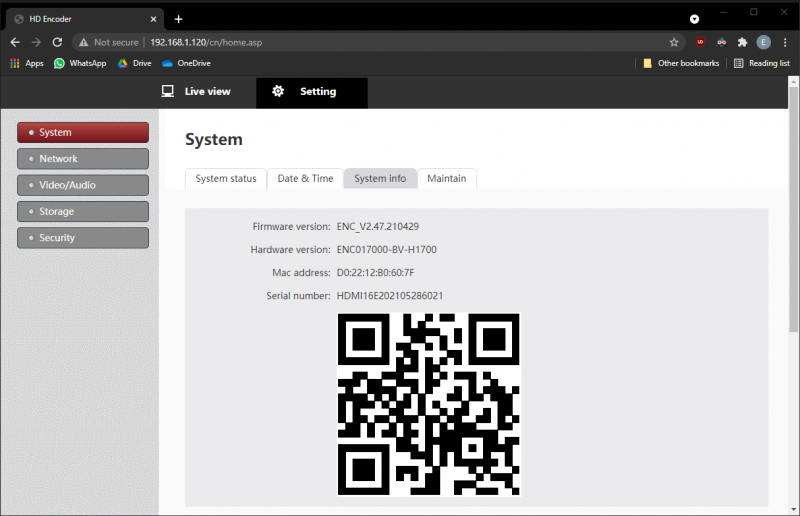Go back to the previous page
Screen dimensions: 800x516
15,42
